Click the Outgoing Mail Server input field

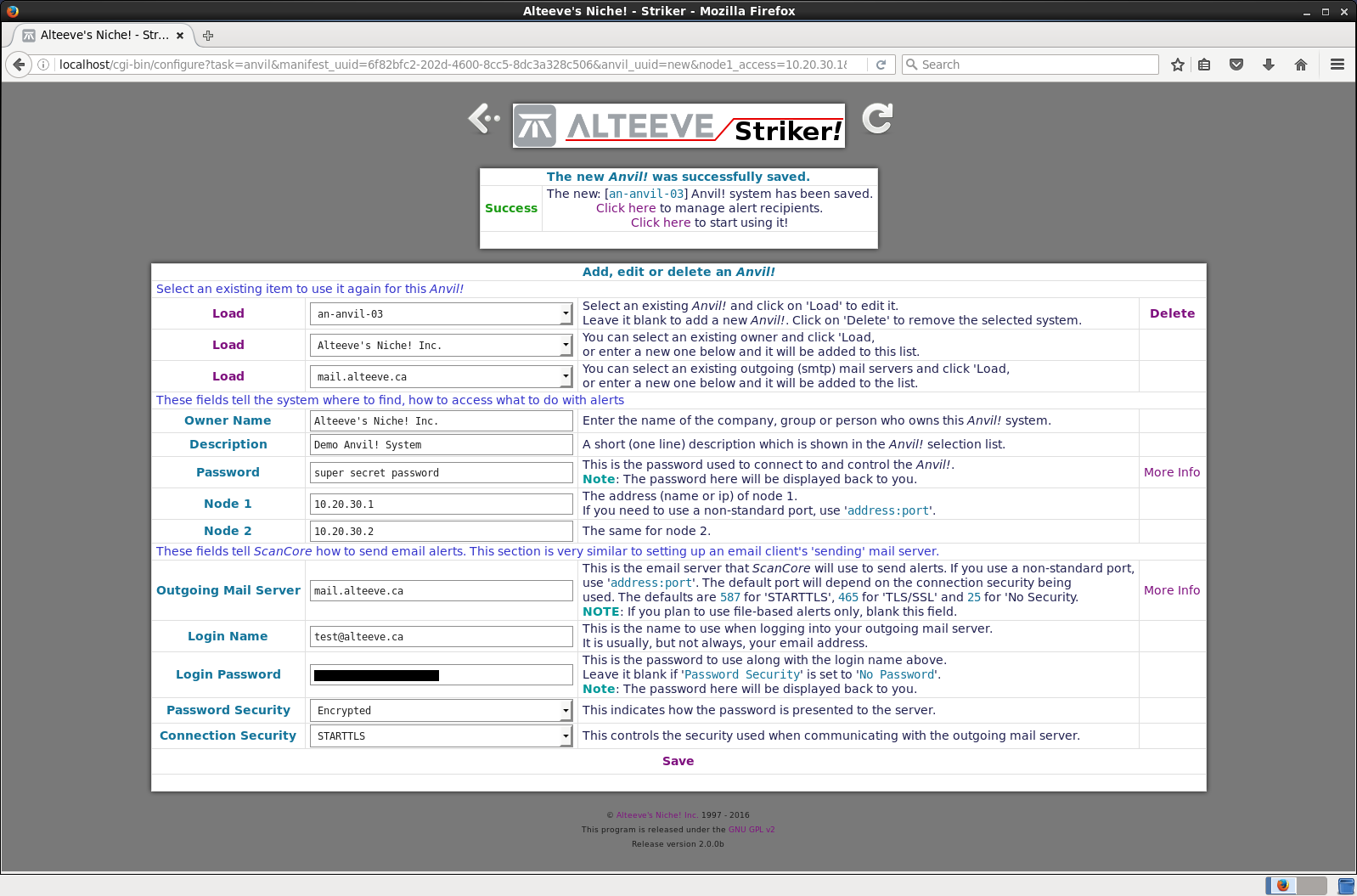(442, 591)
